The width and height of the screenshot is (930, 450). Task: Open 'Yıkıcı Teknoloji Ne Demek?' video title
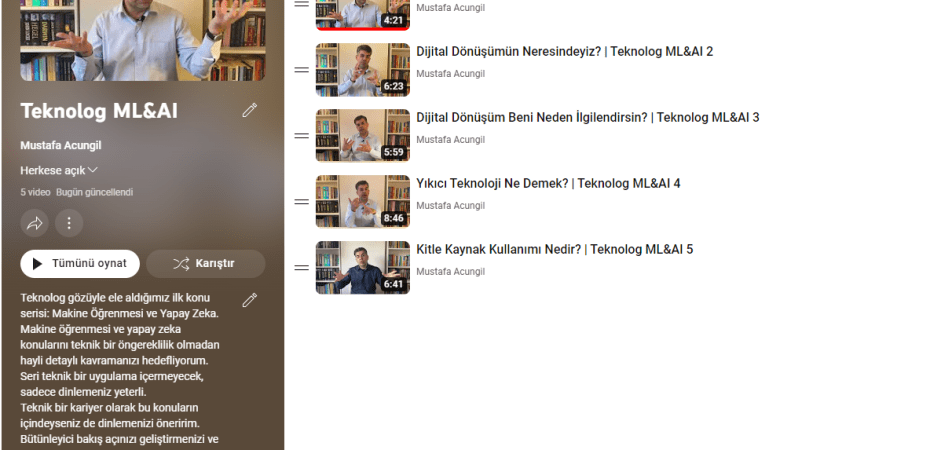click(x=548, y=184)
